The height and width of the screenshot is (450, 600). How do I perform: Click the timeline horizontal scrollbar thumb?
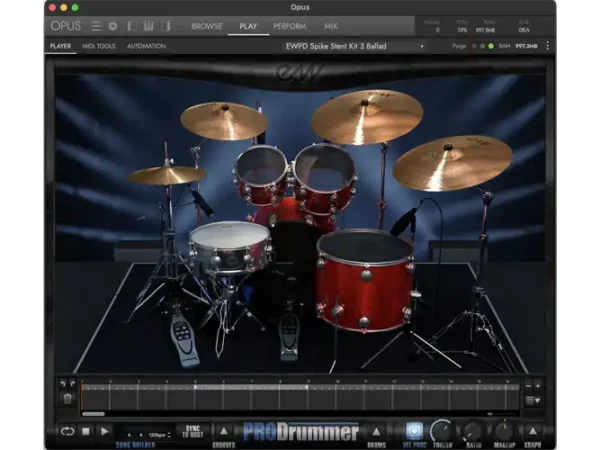tap(93, 414)
